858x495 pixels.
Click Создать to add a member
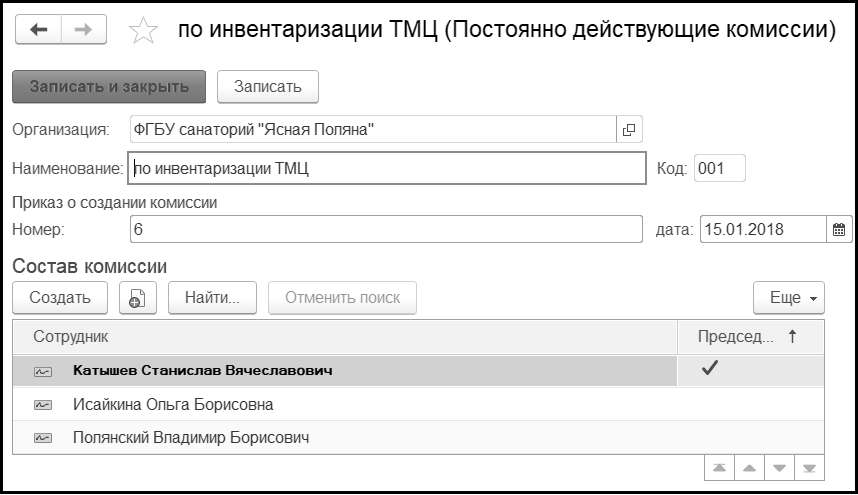(60, 297)
